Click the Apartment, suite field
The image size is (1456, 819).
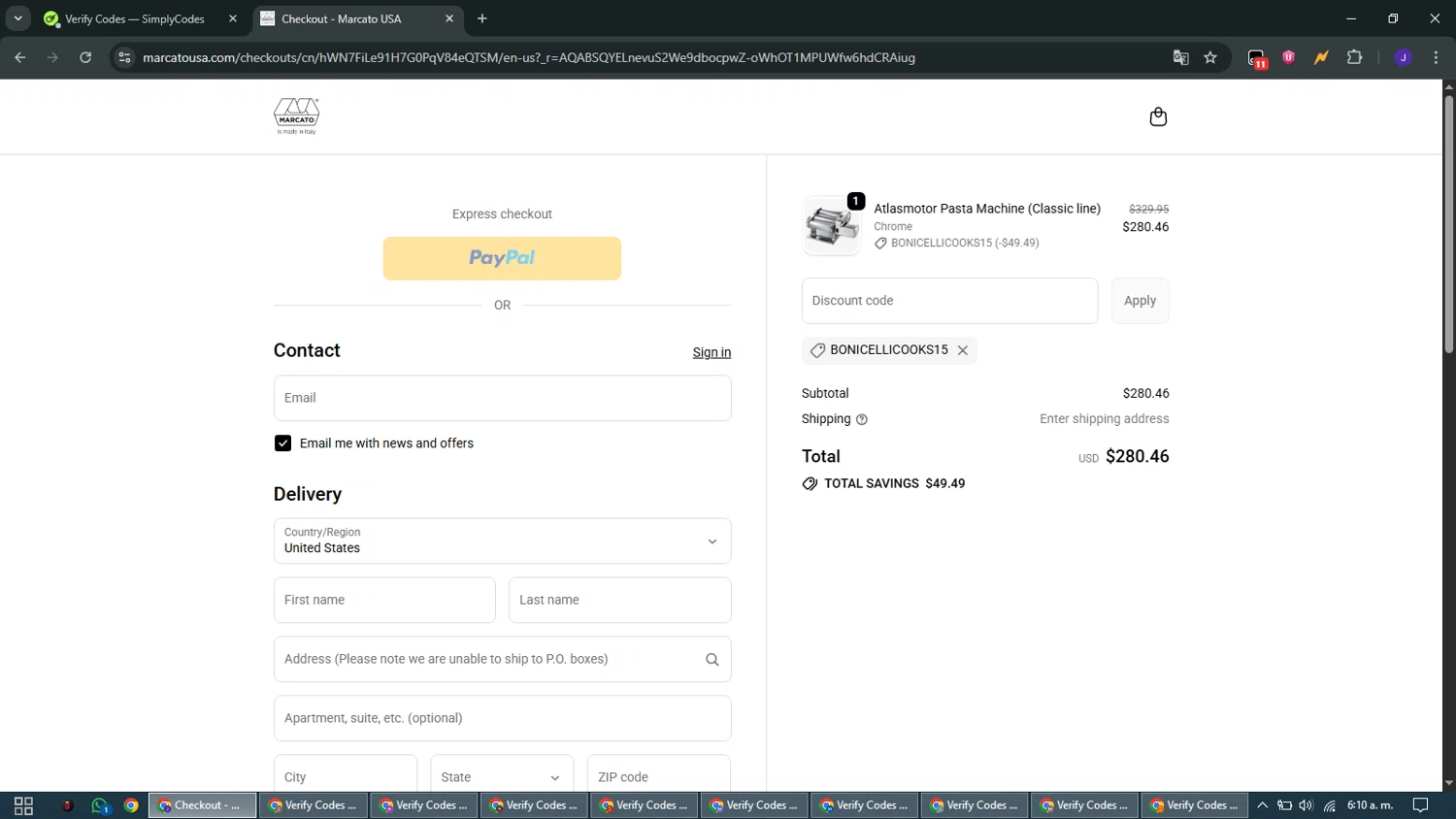click(502, 718)
